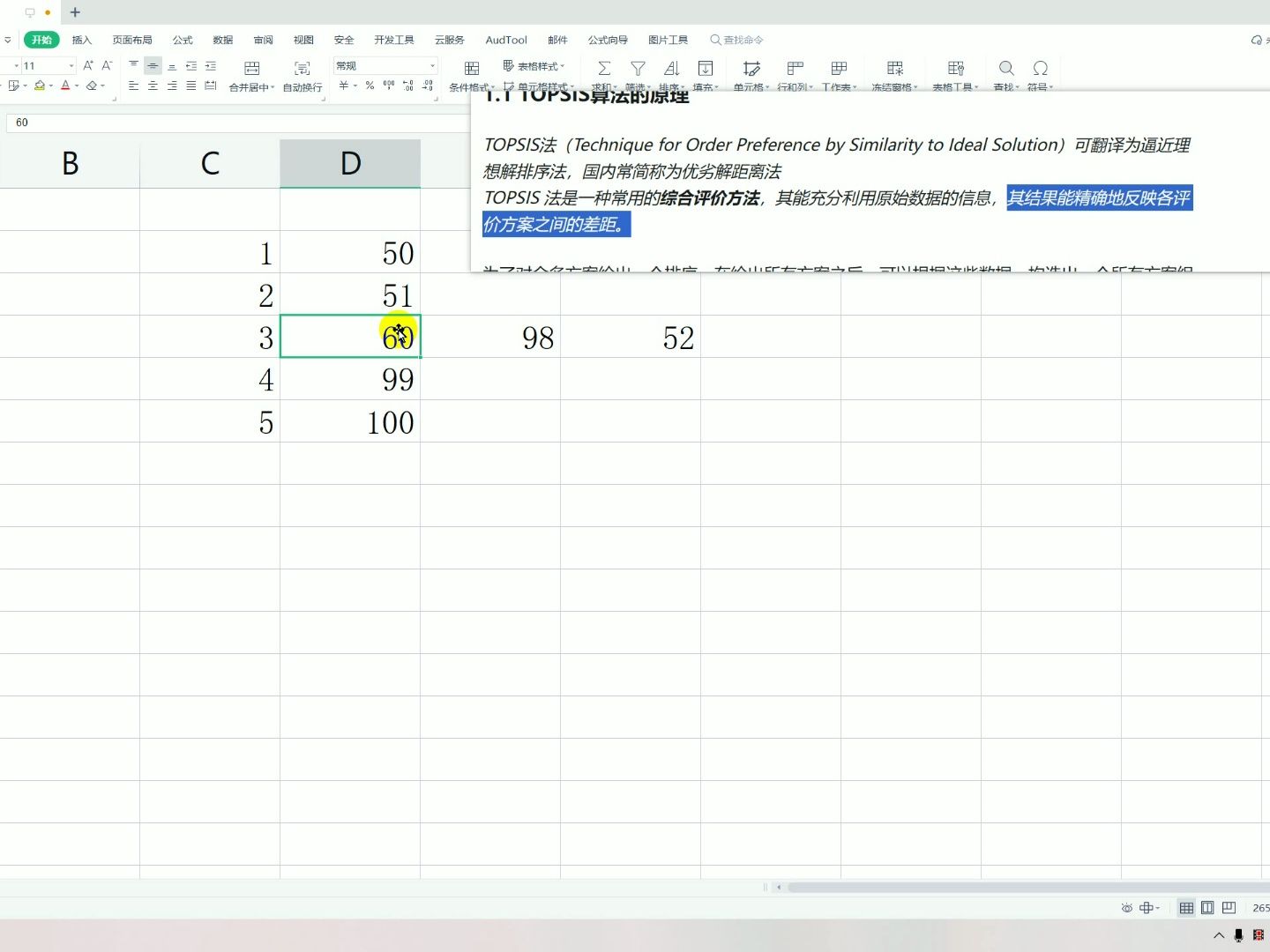
Task: Open the AudTool tab
Action: click(506, 40)
